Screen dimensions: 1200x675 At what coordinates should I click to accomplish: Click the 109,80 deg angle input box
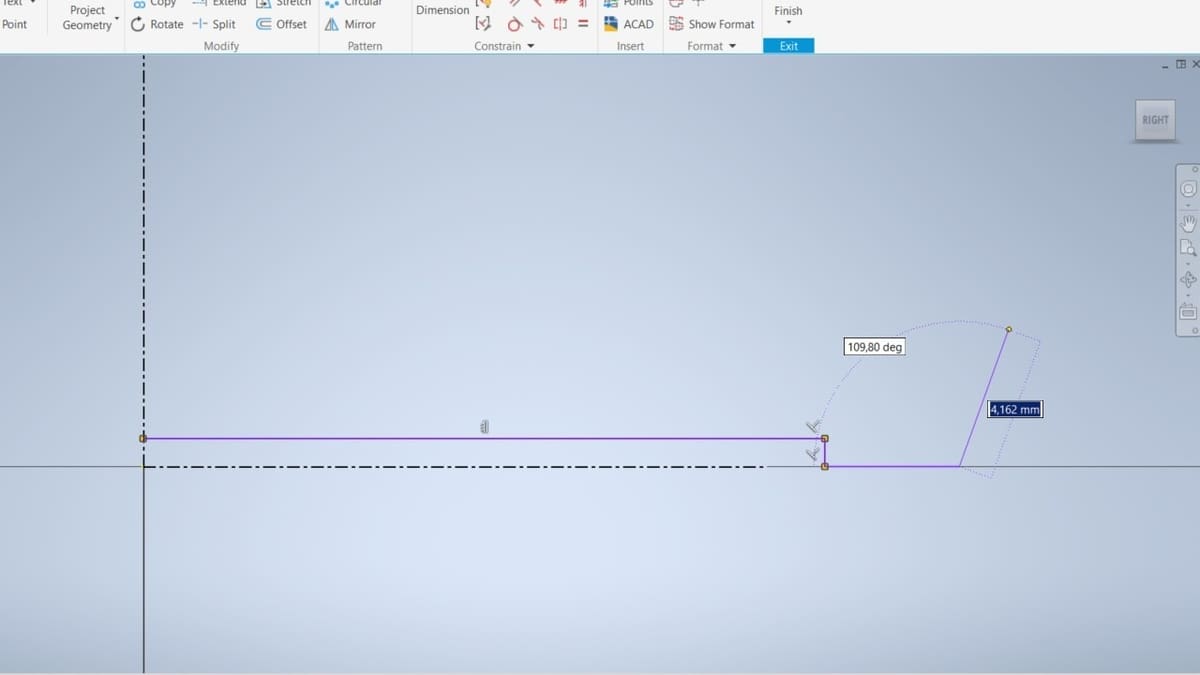click(x=875, y=348)
